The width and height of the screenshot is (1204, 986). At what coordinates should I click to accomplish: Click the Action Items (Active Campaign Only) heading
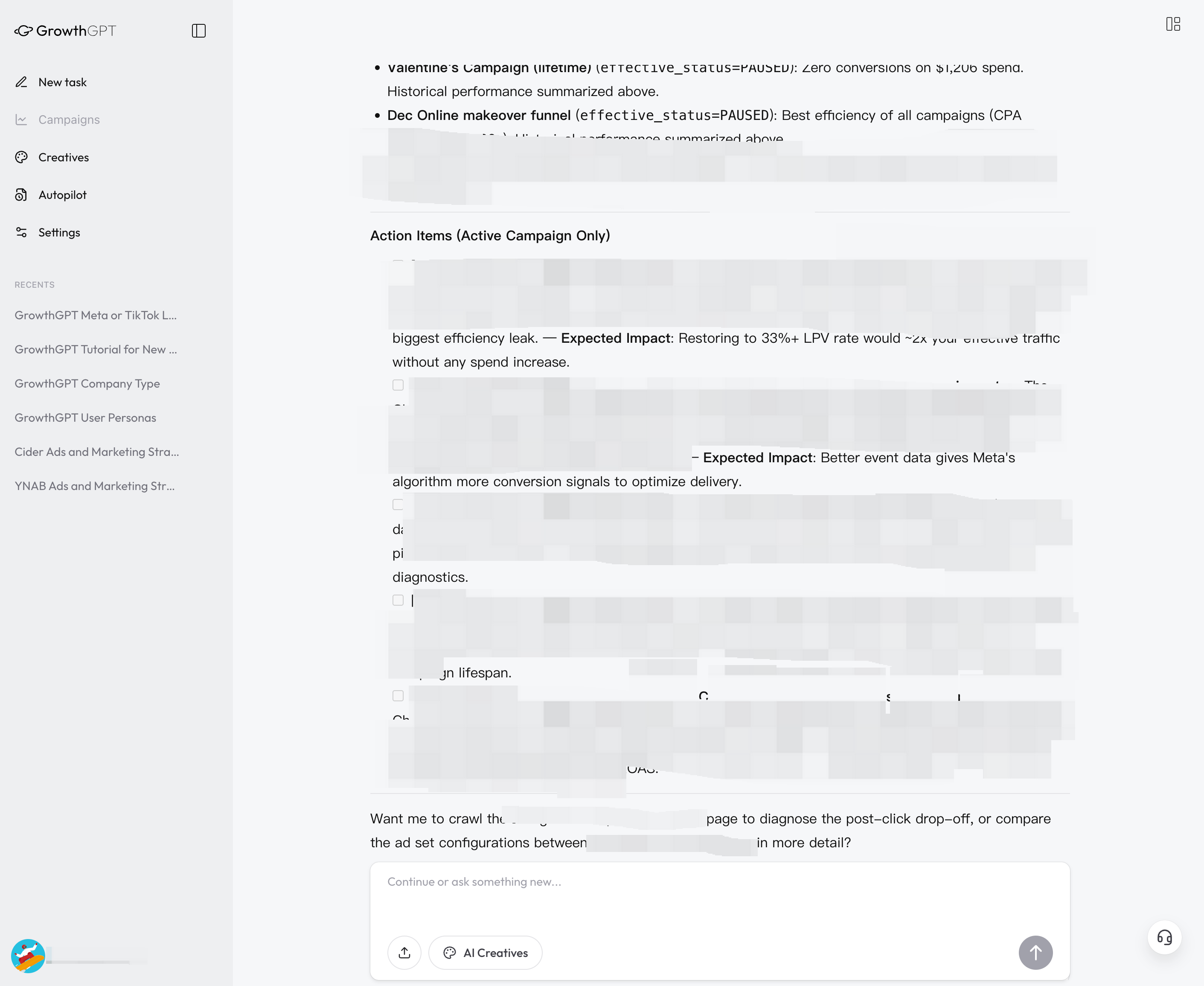[490, 236]
